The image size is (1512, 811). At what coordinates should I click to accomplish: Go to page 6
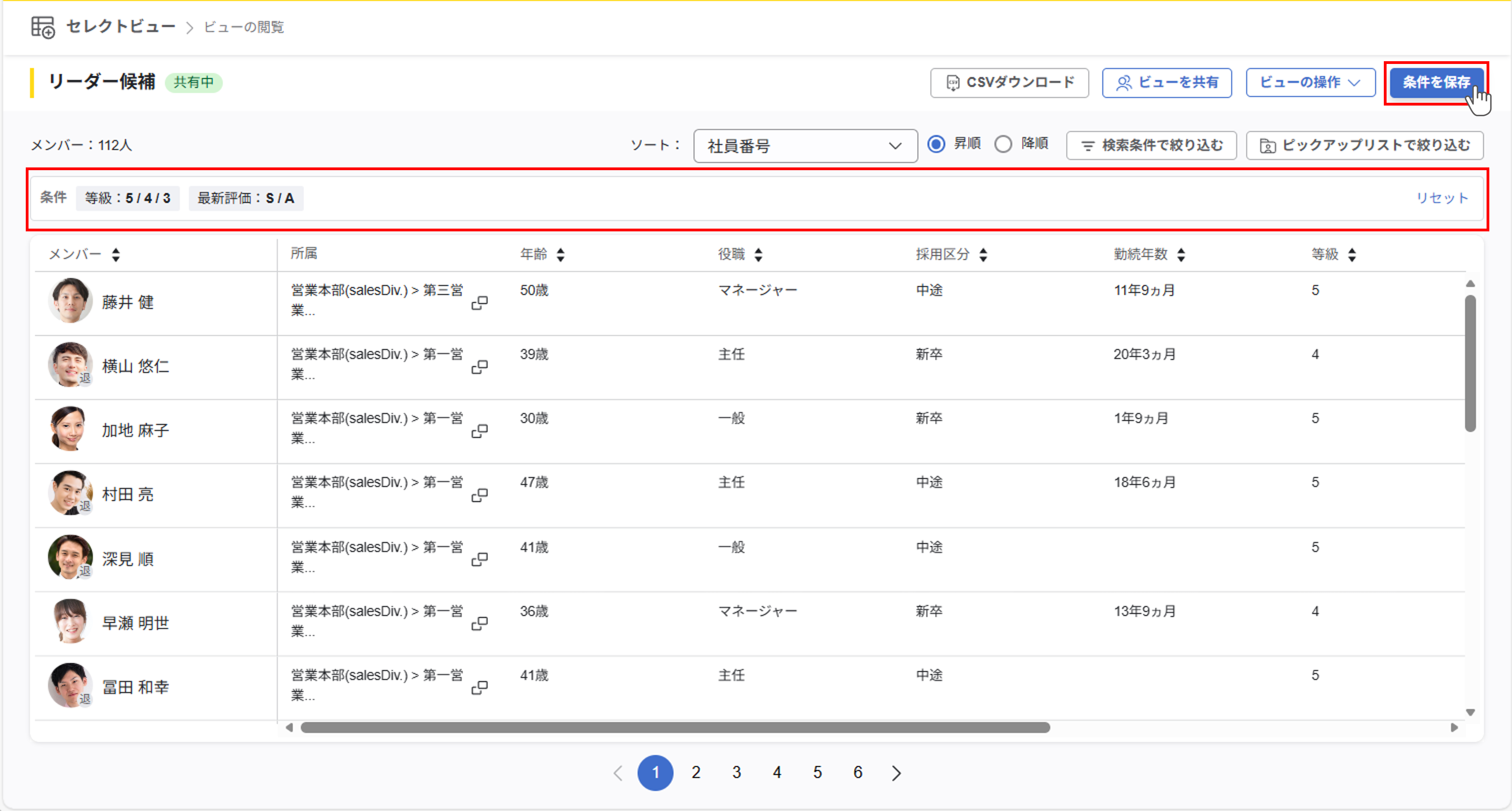pos(857,773)
